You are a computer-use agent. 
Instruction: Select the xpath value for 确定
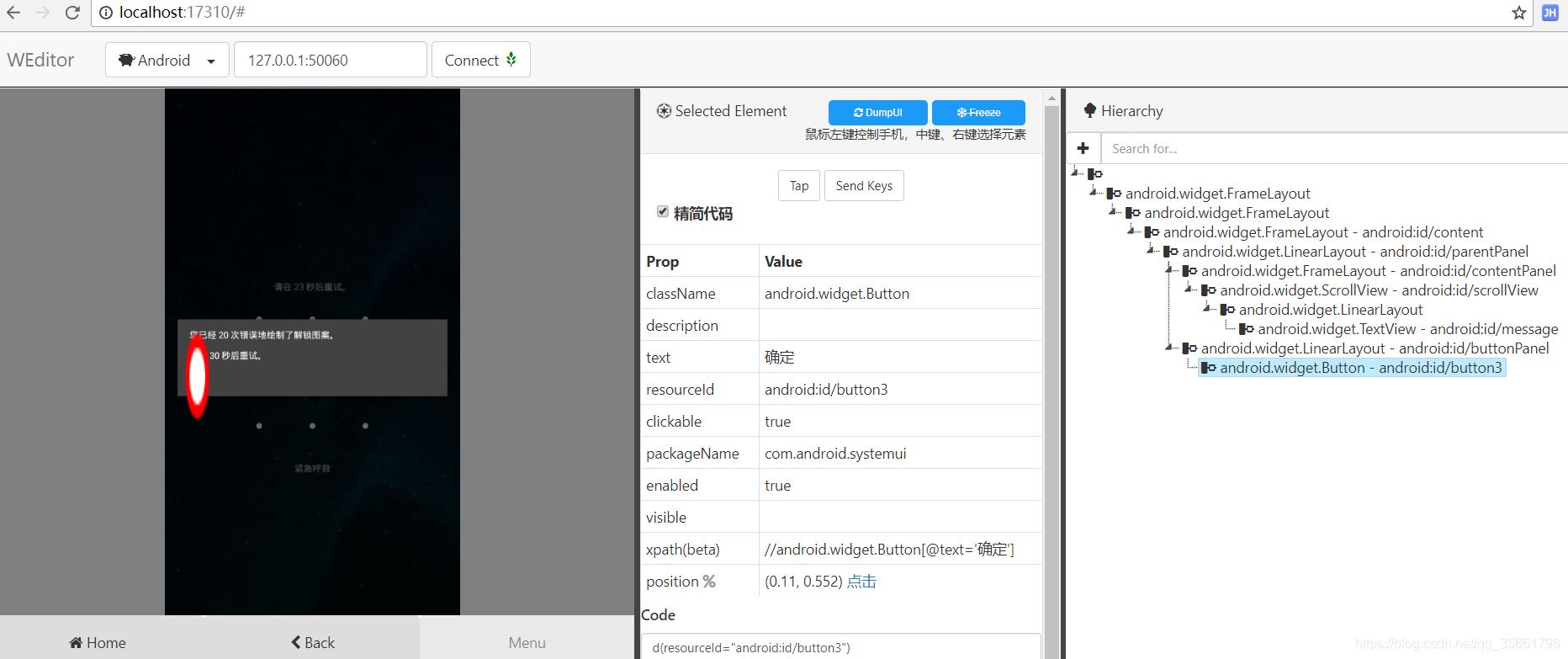889,550
